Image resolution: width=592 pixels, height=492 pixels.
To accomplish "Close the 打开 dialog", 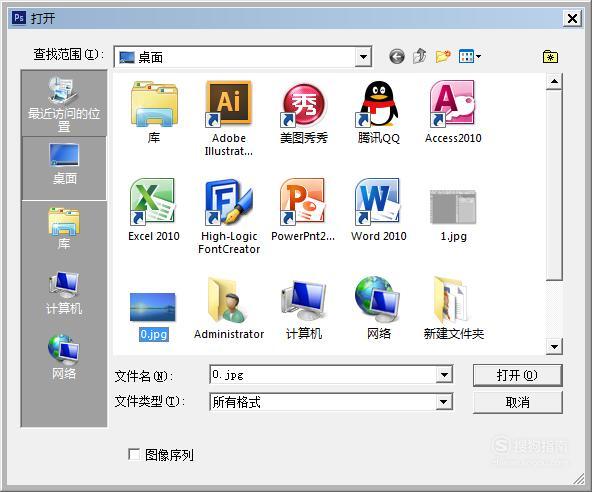I will pyautogui.click(x=572, y=18).
